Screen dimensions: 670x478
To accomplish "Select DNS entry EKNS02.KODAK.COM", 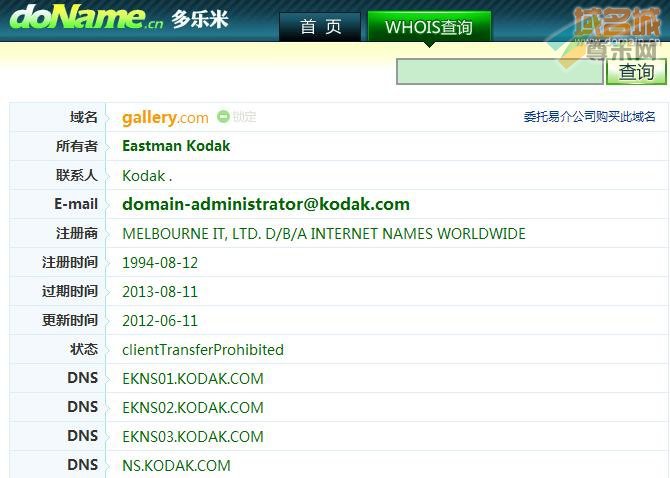I will pos(193,408).
